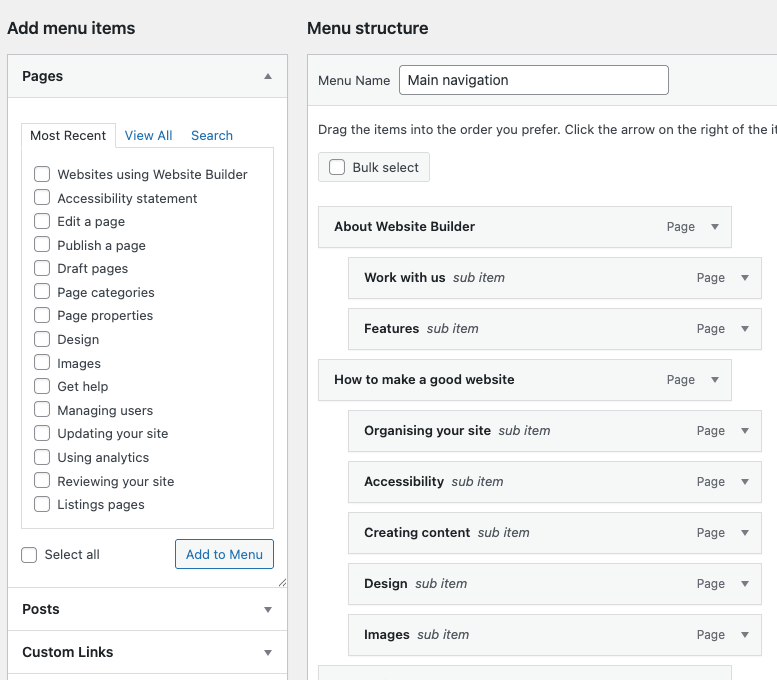The width and height of the screenshot is (777, 680).
Task: Expand the Features sub item arrow
Action: pyautogui.click(x=744, y=329)
